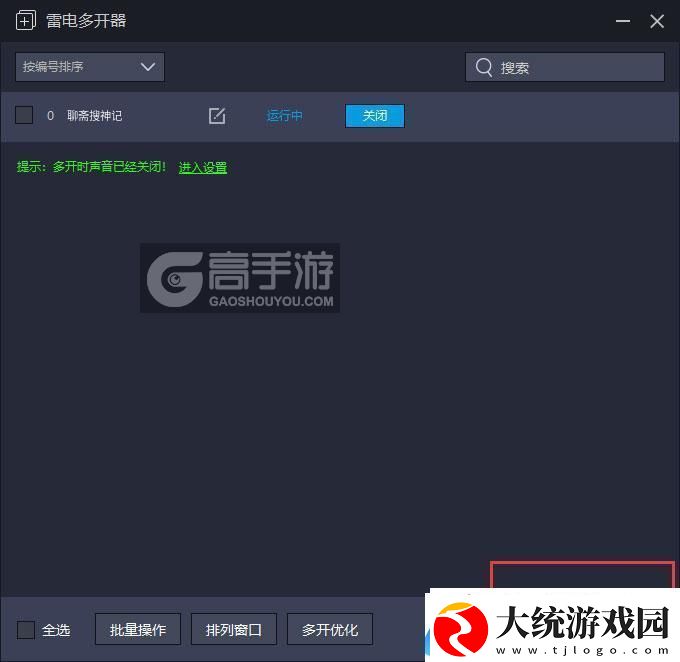Click the multi-instance logo icon in title bar
Viewport: 680px width, 662px height.
point(26,20)
